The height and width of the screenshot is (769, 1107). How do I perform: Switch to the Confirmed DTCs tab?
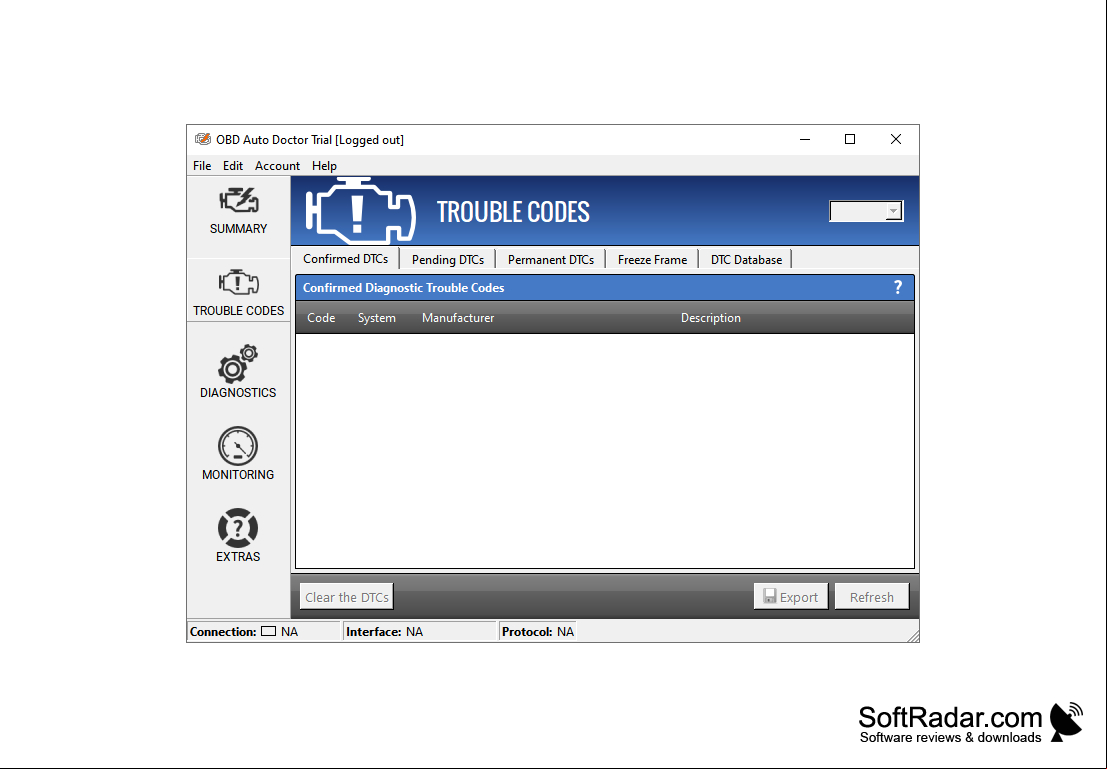345,258
